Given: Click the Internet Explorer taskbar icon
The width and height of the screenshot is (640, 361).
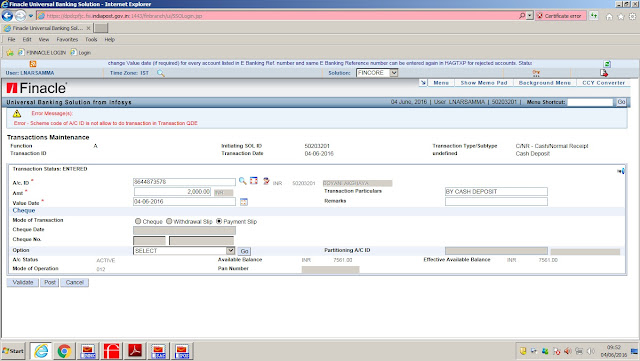Looking at the screenshot, I should coord(41,351).
